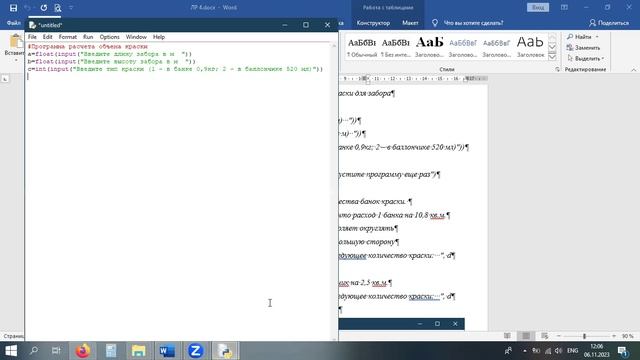Expand the full styles gallery with the bottom arrow
Image resolution: width=640 pixels, height=360 pixels.
coord(552,56)
